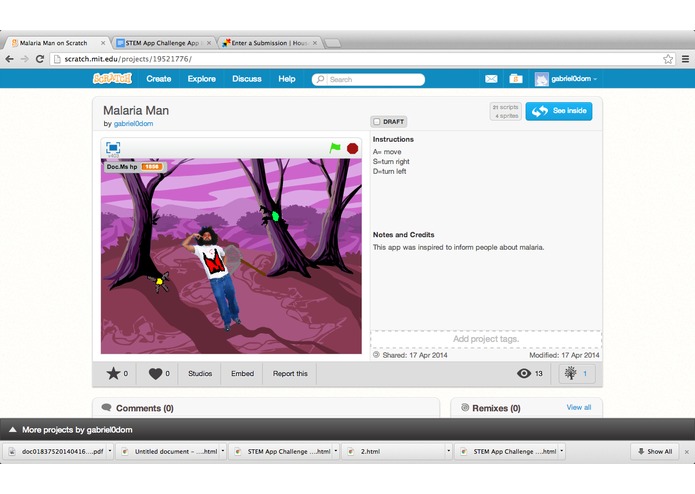Click the search magnifier icon

(x=320, y=79)
